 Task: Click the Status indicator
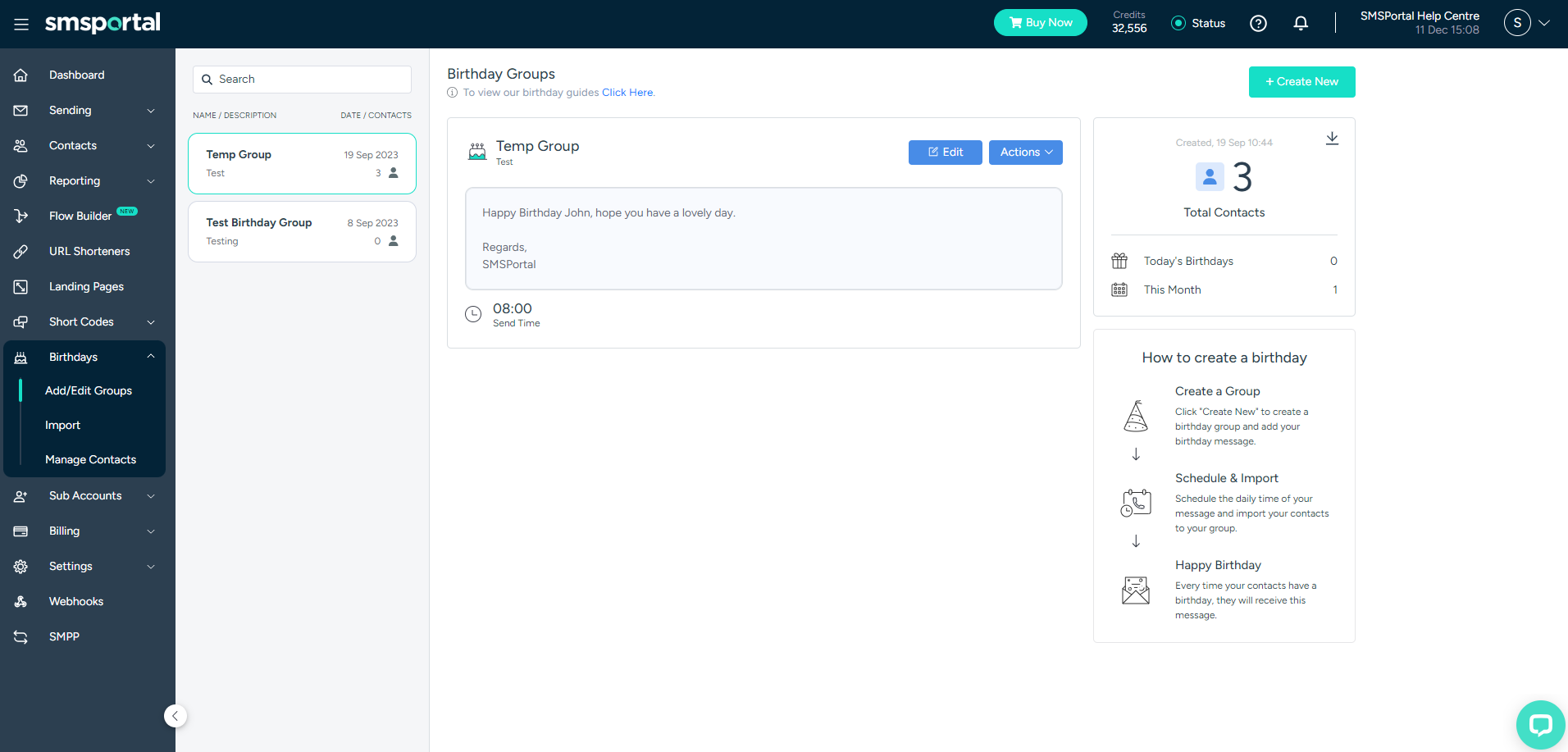click(1198, 23)
